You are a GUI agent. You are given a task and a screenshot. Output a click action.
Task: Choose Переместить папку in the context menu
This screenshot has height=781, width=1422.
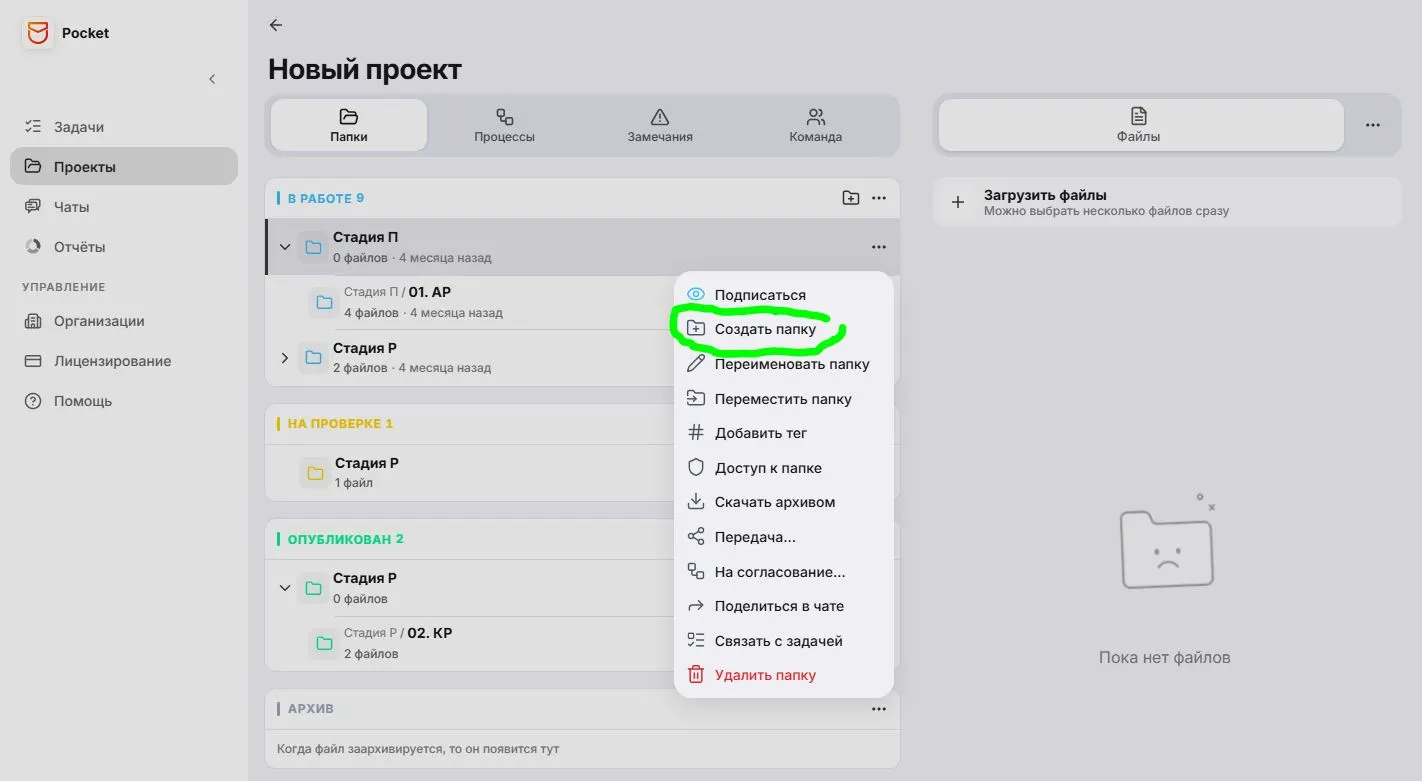(x=783, y=399)
